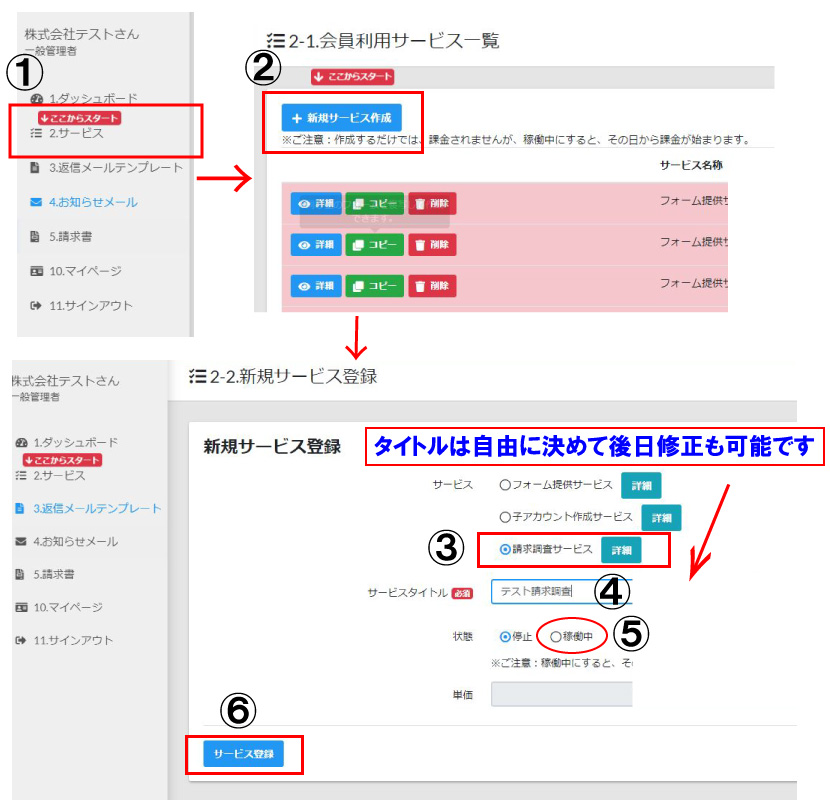Viewport: 830px width, 800px height.
Task: Click the sign-out arrow icon in top sidebar
Action: coord(36,305)
